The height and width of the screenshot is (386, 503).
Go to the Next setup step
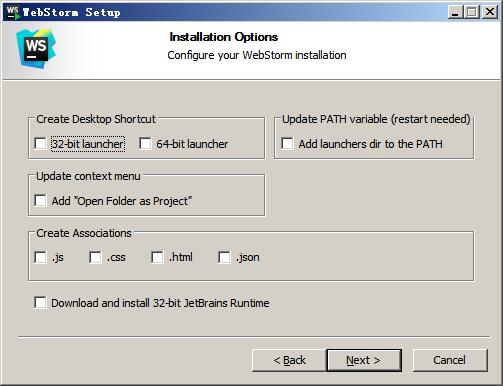click(364, 360)
